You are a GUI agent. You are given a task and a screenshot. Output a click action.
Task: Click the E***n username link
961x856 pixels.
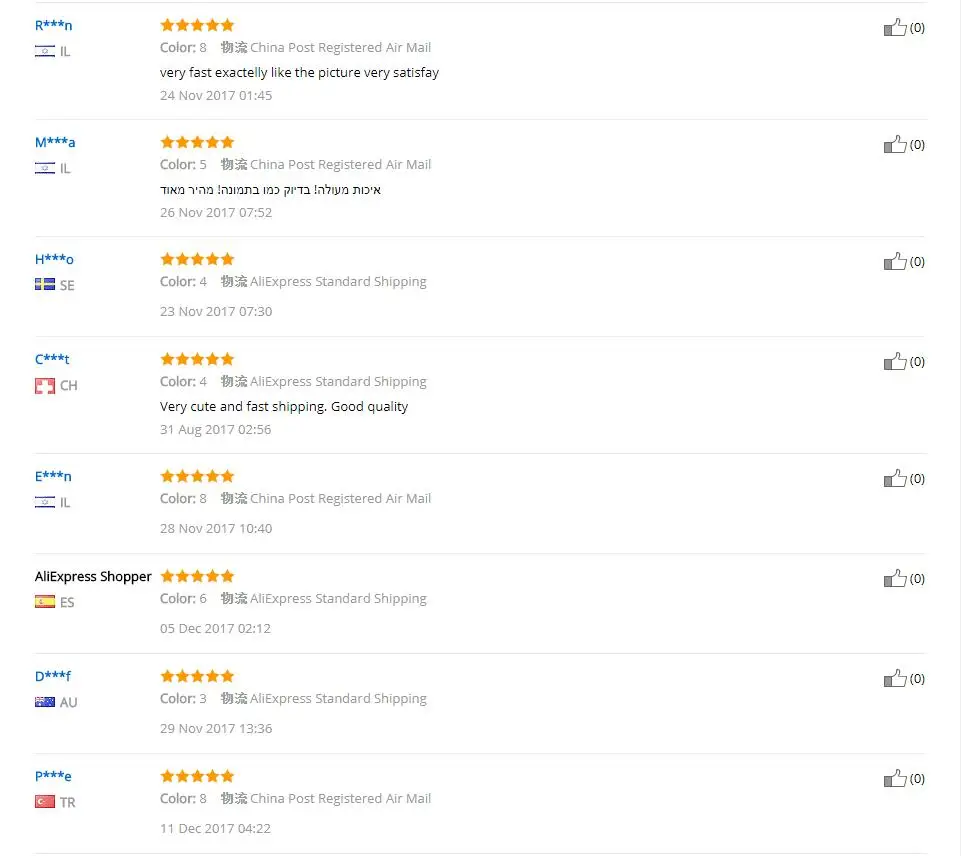(53, 476)
